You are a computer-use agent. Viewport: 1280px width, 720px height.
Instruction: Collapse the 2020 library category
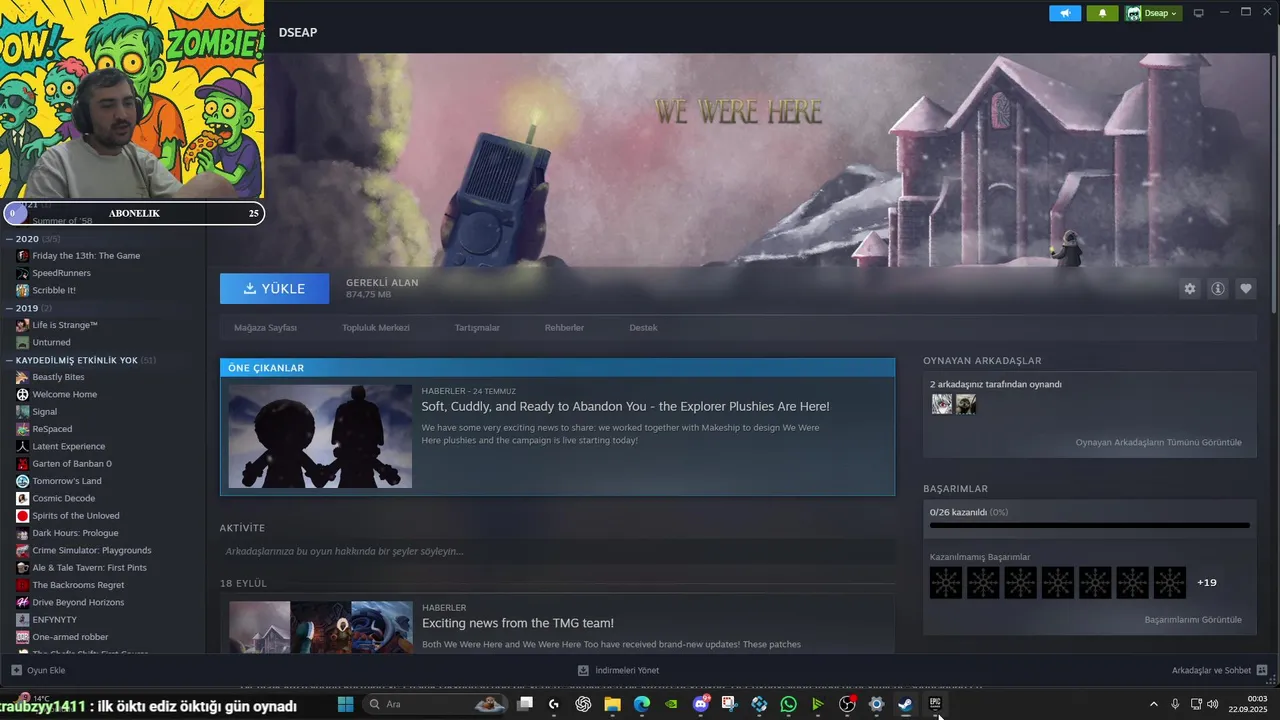9,239
